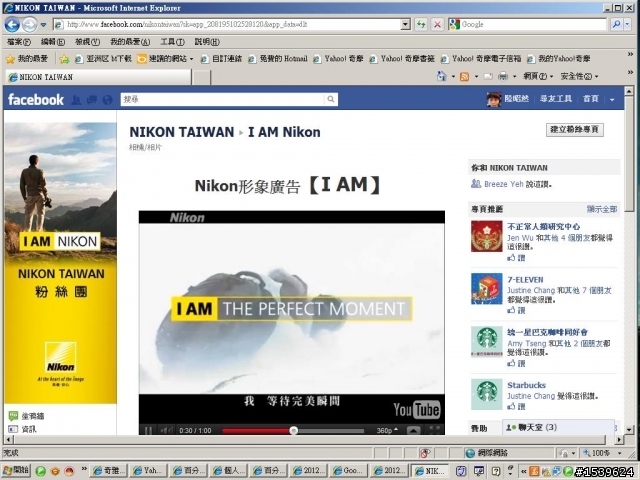Expand the Facebook account menu arrow
This screenshot has height=480, width=640.
click(x=612, y=100)
